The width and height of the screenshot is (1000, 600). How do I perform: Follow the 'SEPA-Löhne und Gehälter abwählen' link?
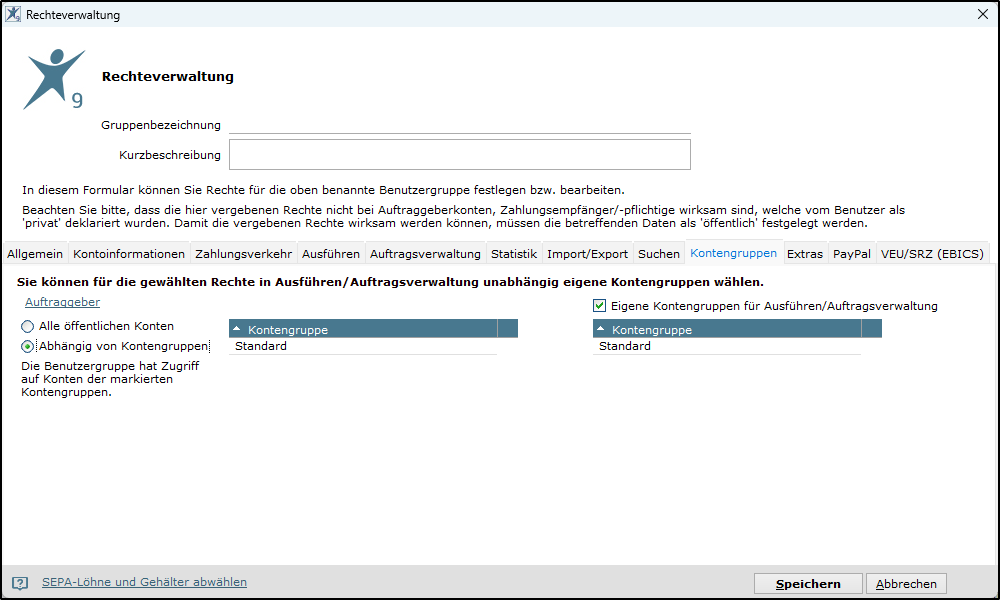[144, 582]
